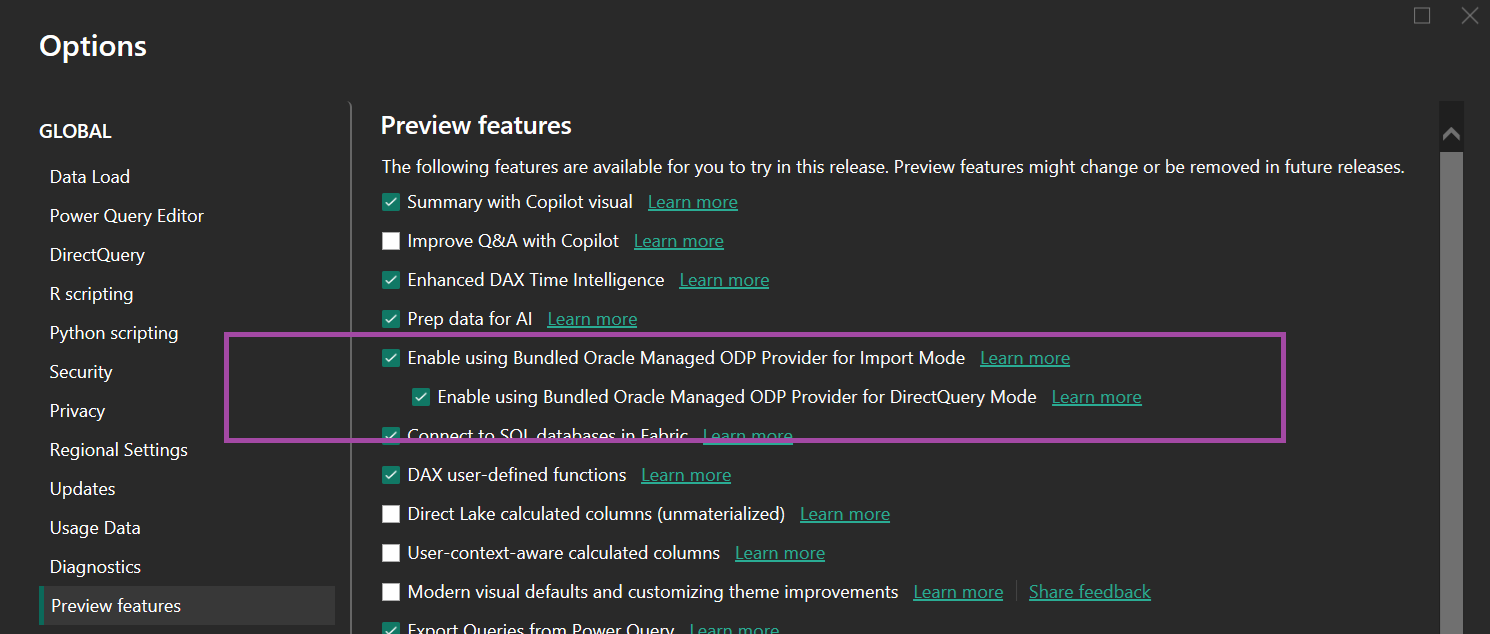Screen dimensions: 1490x634
Task: Click the scrollbar up arrow
Action: click(1451, 133)
